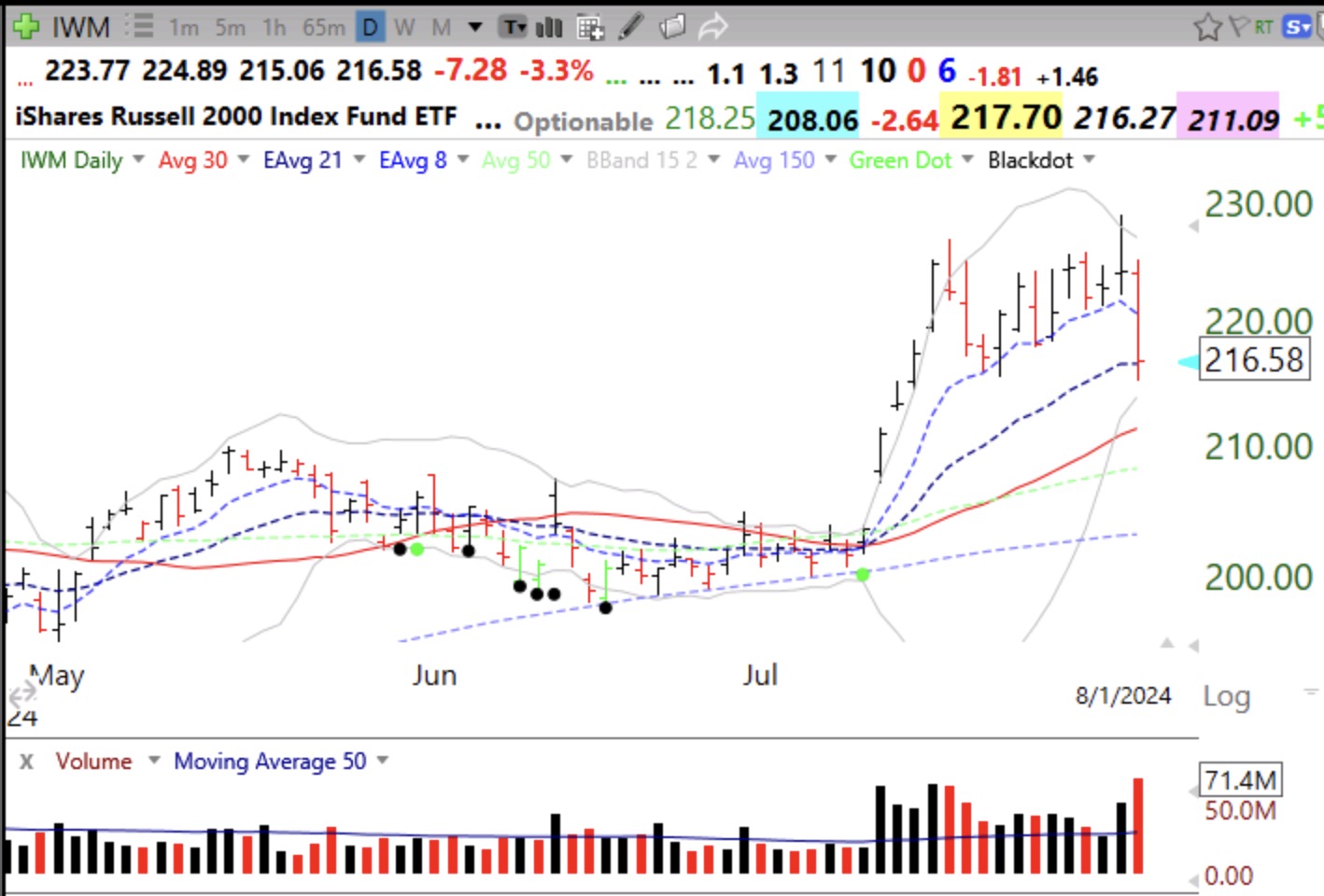The width and height of the screenshot is (1324, 896).
Task: Close the Volume pane with X
Action: tap(27, 762)
